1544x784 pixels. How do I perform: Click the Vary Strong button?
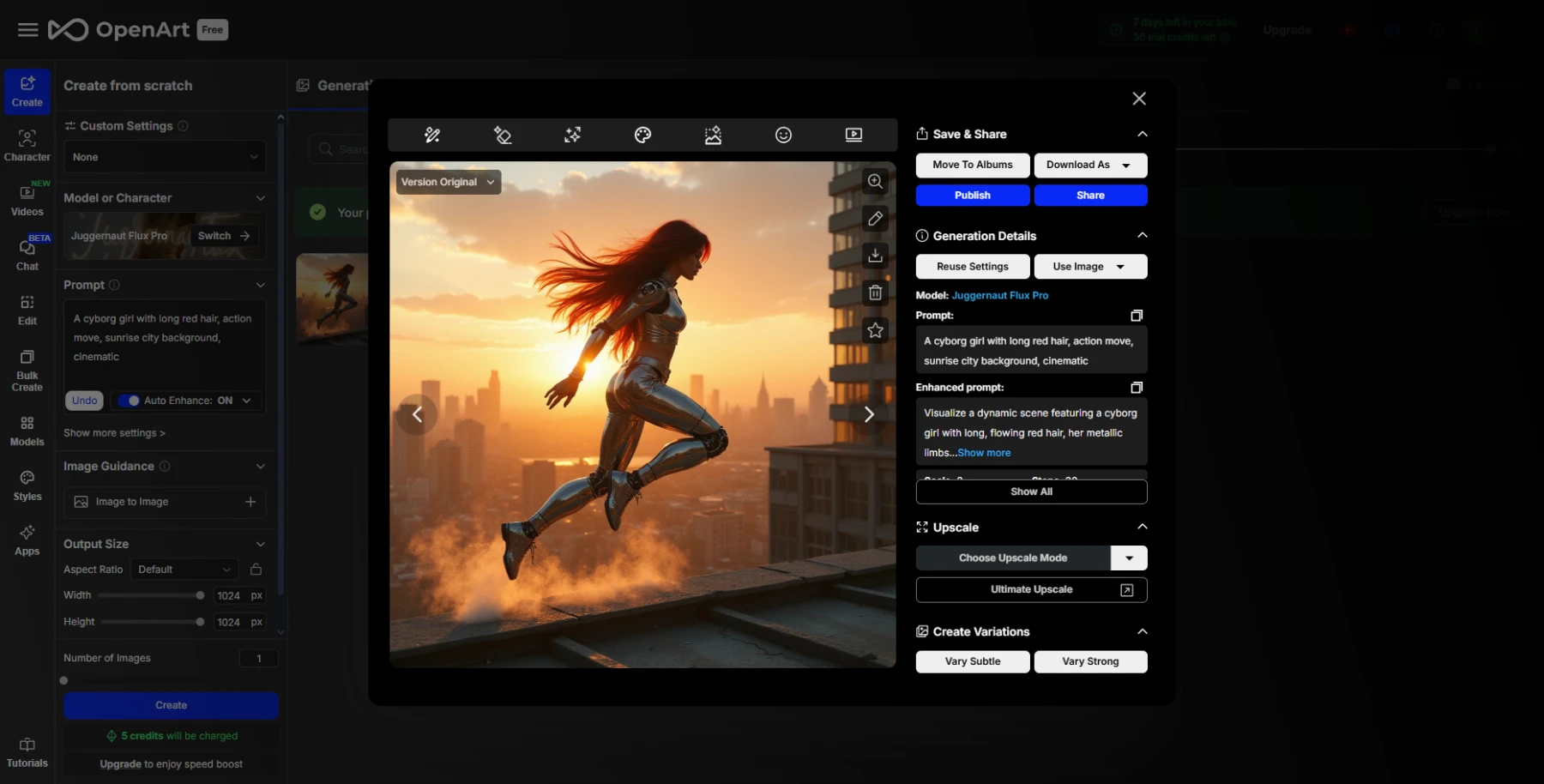tap(1090, 661)
